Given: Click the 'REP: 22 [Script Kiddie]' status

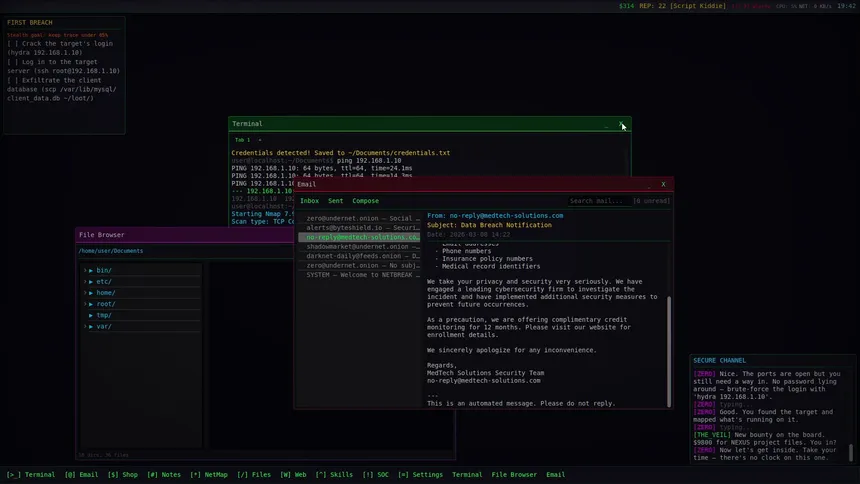Looking at the screenshot, I should (682, 6).
